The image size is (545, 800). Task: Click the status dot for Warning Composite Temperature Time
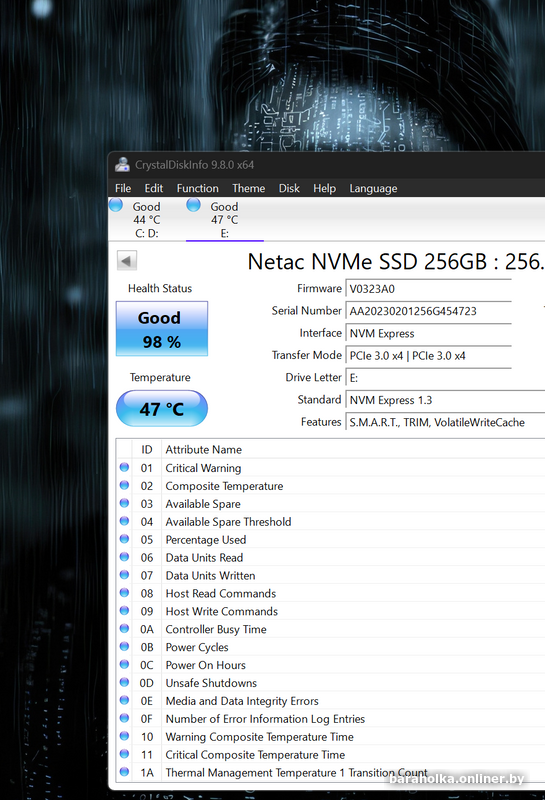[x=124, y=736]
